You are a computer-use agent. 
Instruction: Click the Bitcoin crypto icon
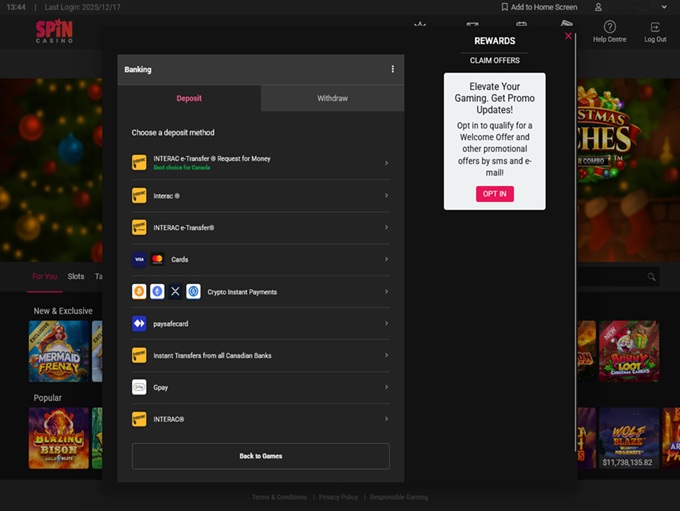coord(139,291)
